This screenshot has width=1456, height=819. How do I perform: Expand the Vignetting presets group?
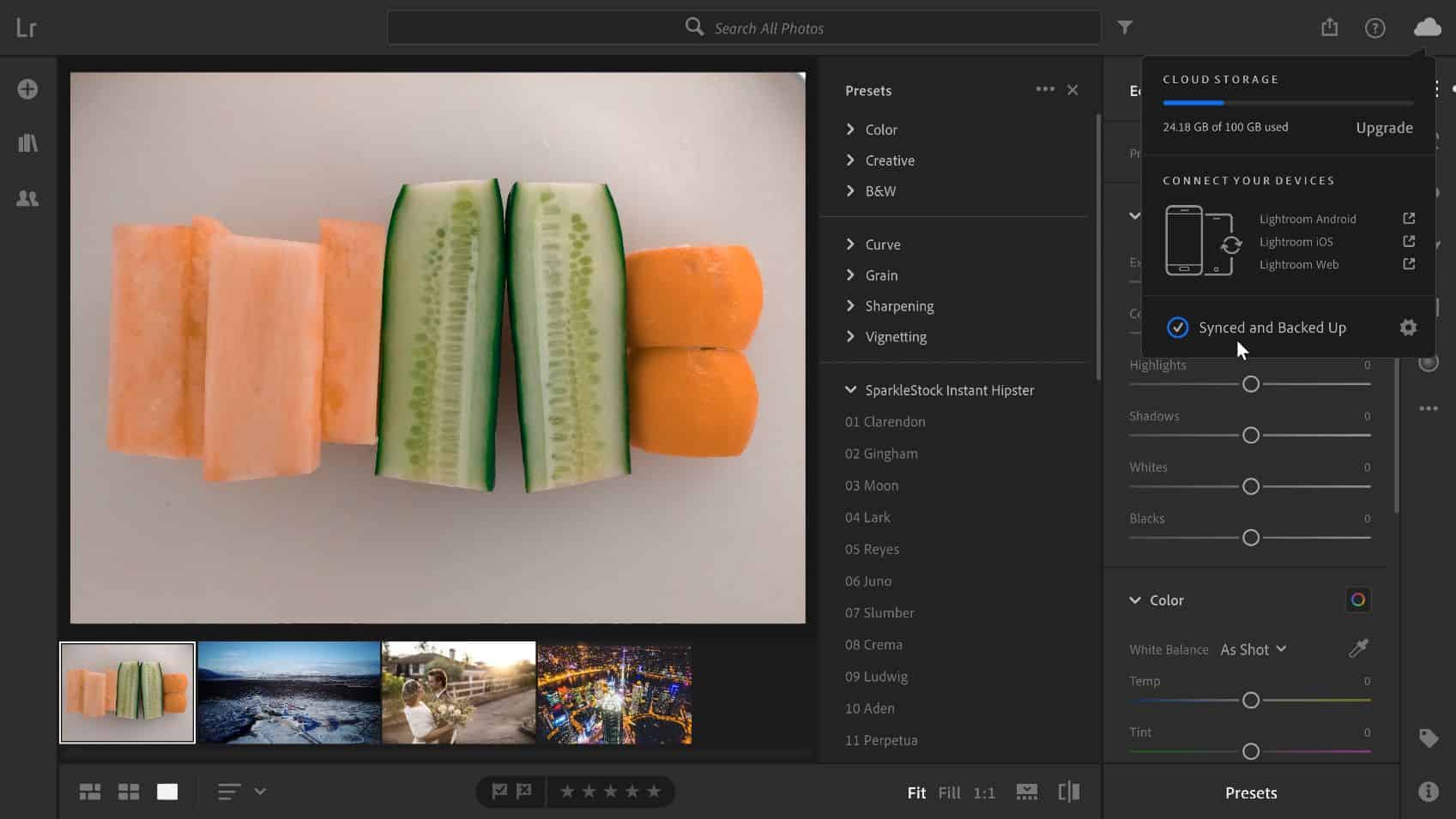[x=885, y=337]
